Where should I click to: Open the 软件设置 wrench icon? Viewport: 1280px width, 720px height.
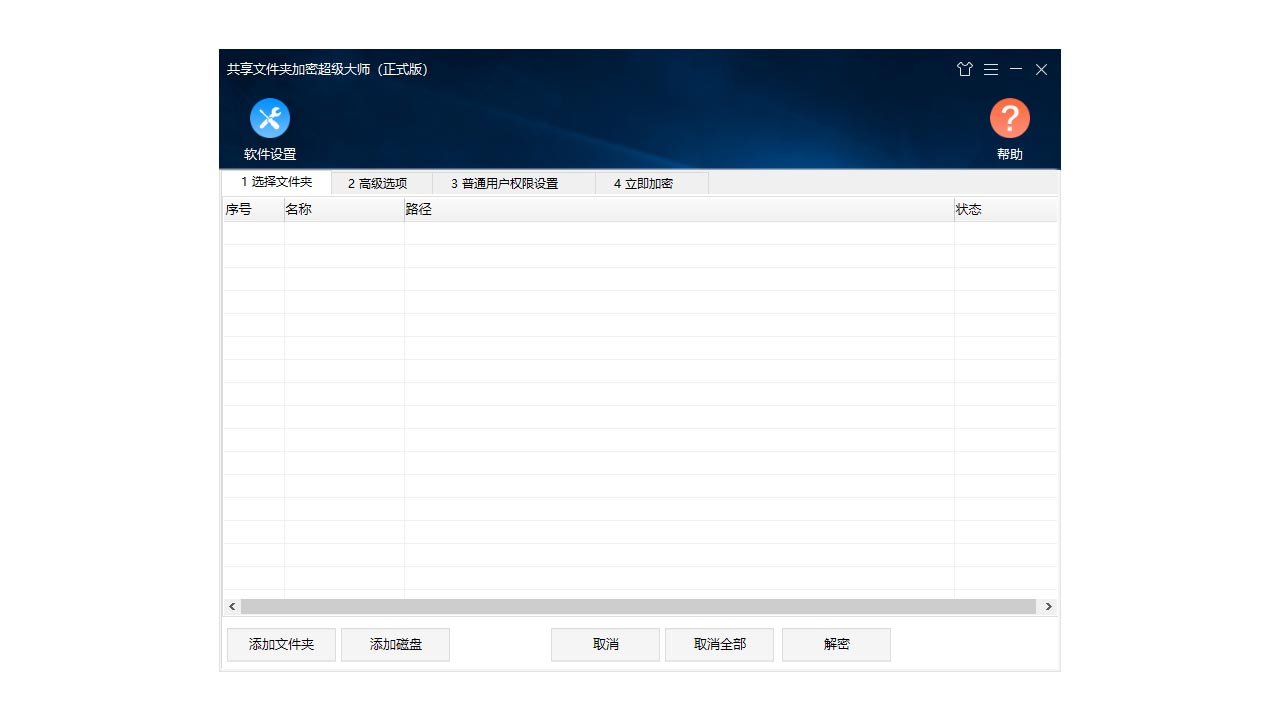[x=270, y=118]
